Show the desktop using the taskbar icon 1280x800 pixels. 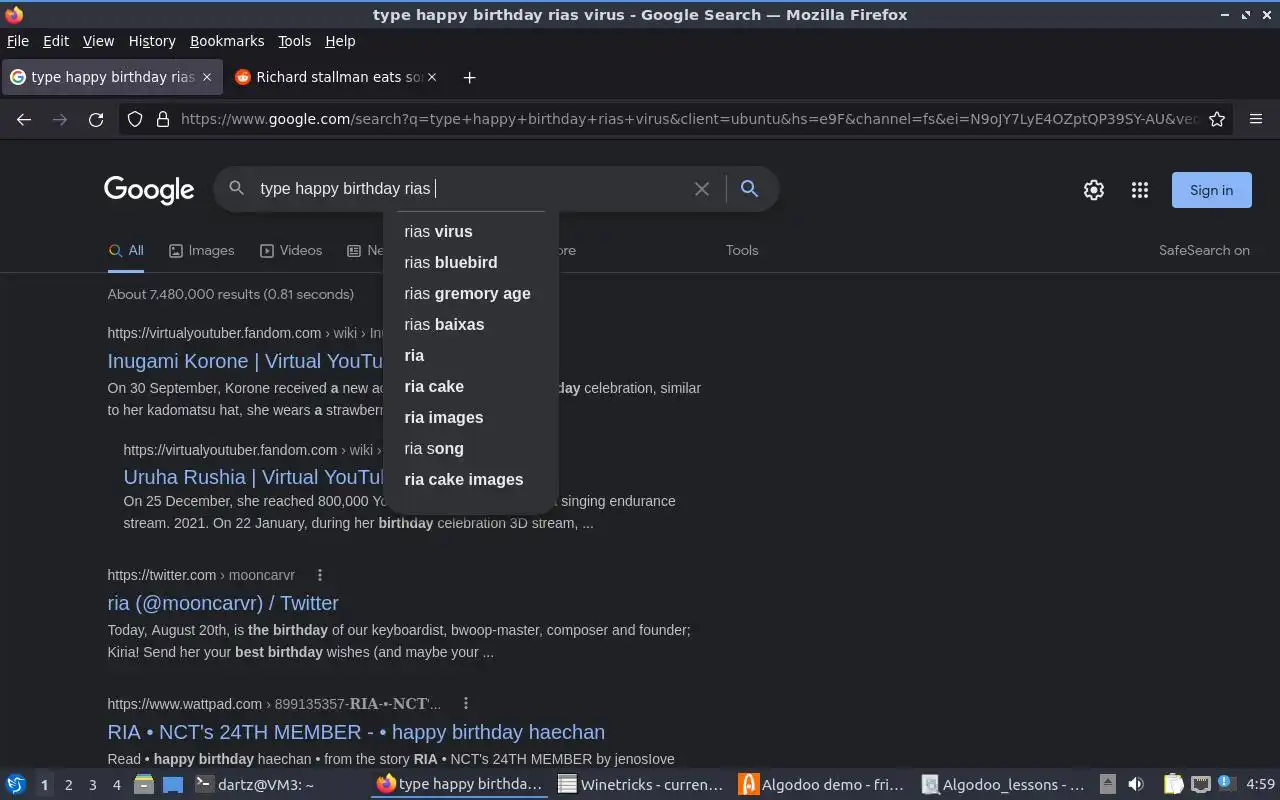point(173,784)
